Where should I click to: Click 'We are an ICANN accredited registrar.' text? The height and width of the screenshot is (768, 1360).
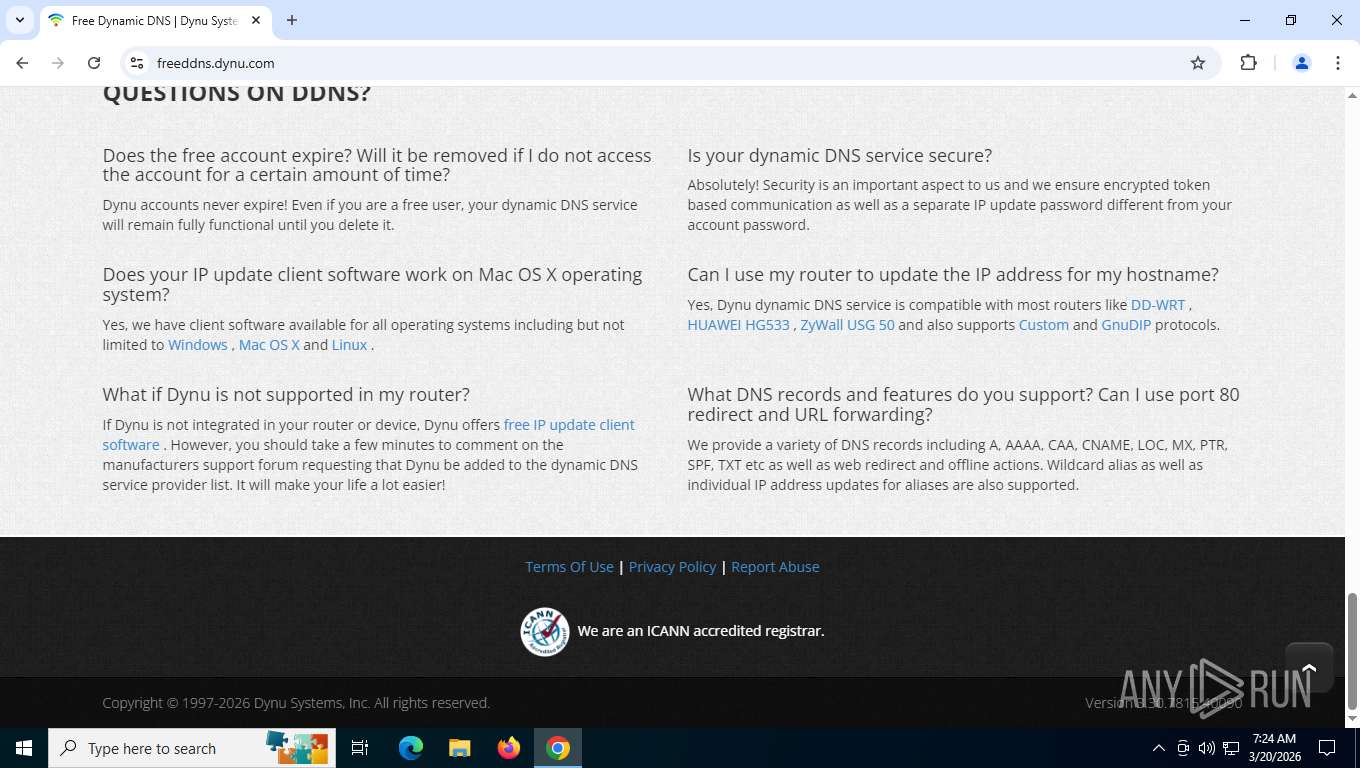700,631
